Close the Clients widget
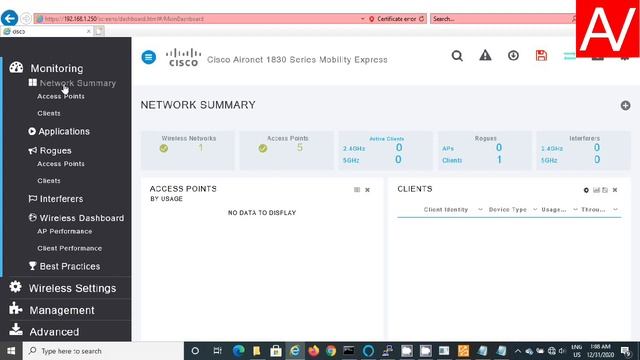Image resolution: width=640 pixels, height=360 pixels. pos(615,190)
